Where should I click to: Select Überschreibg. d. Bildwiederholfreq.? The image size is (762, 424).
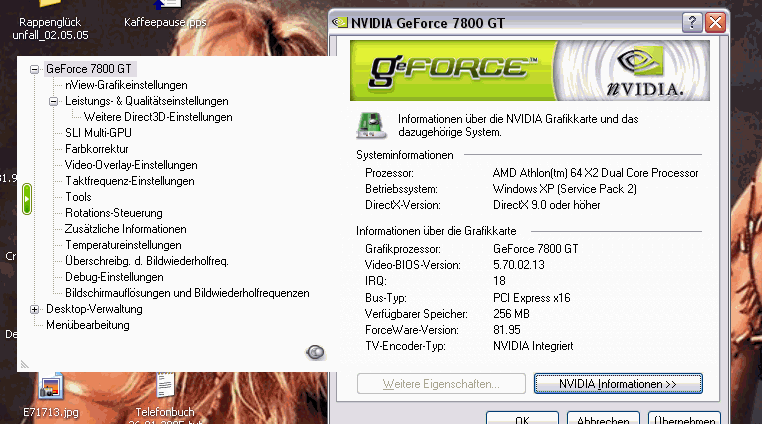147,262
